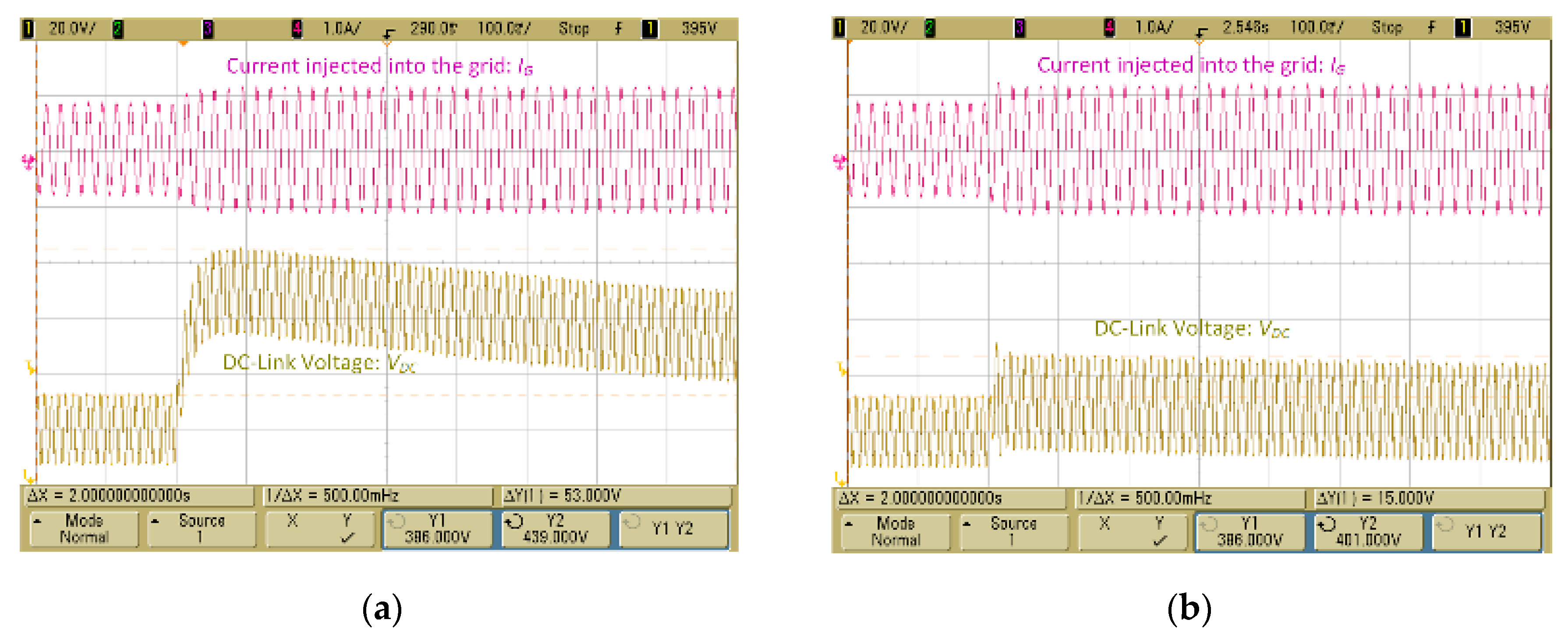Click pink channel 4 indicator in right scope (b)
1568x637 pixels.
1109,27
